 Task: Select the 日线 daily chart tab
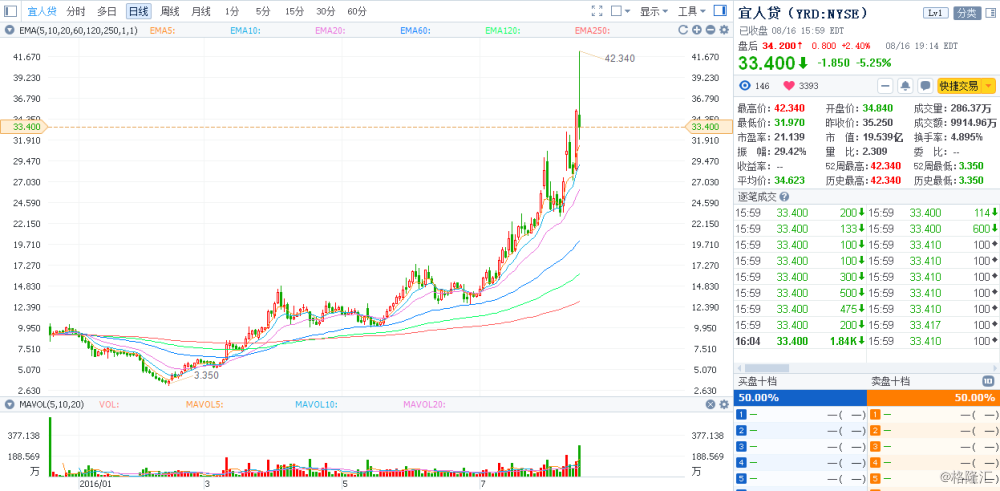(x=138, y=11)
